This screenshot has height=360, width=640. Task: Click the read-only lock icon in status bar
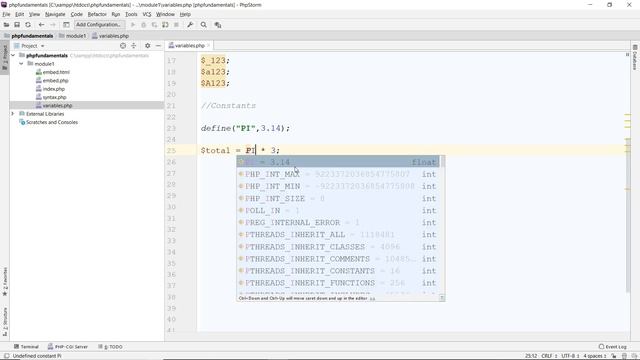pos(613,356)
